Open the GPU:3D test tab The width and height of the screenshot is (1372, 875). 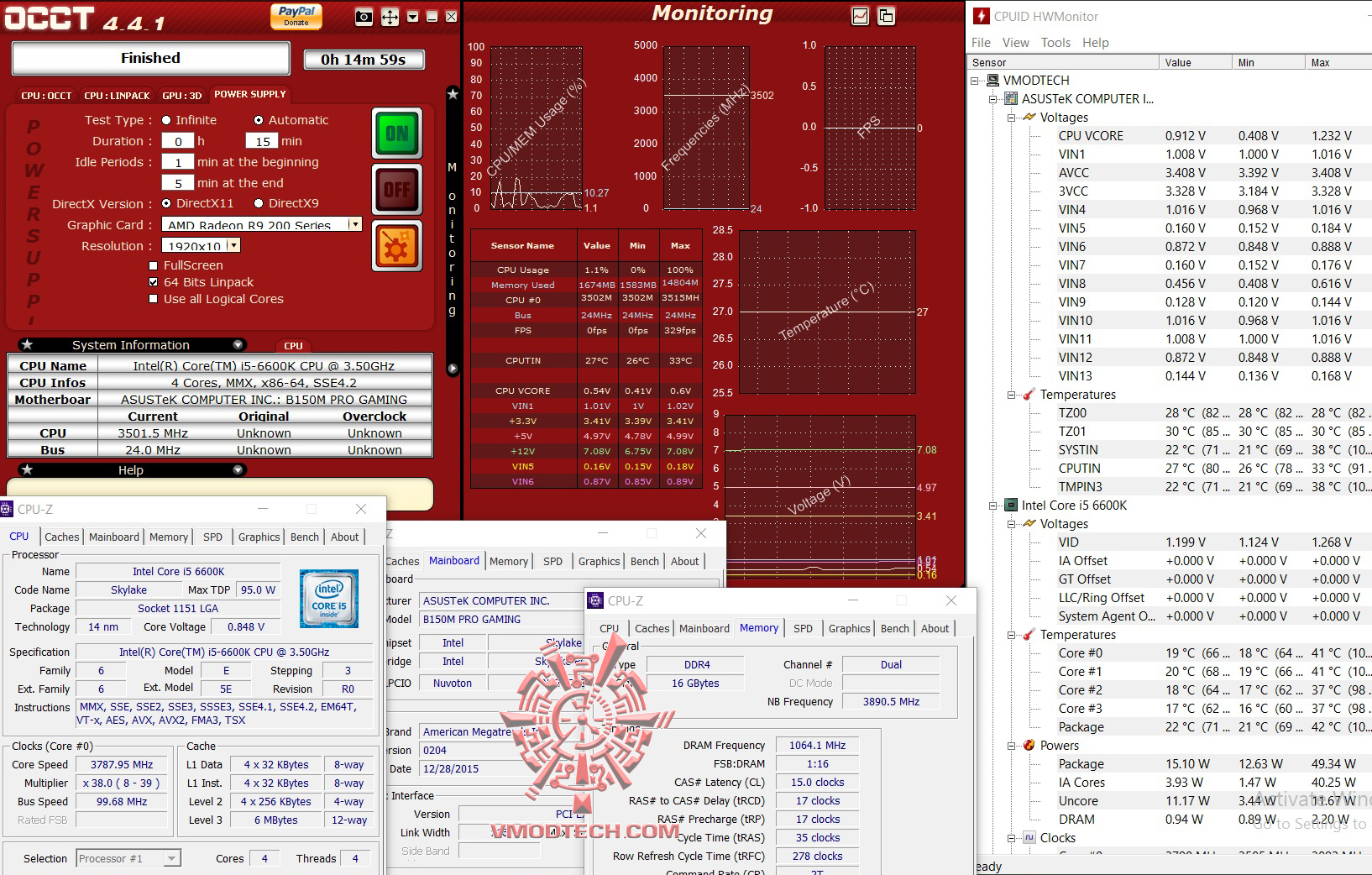pyautogui.click(x=182, y=96)
